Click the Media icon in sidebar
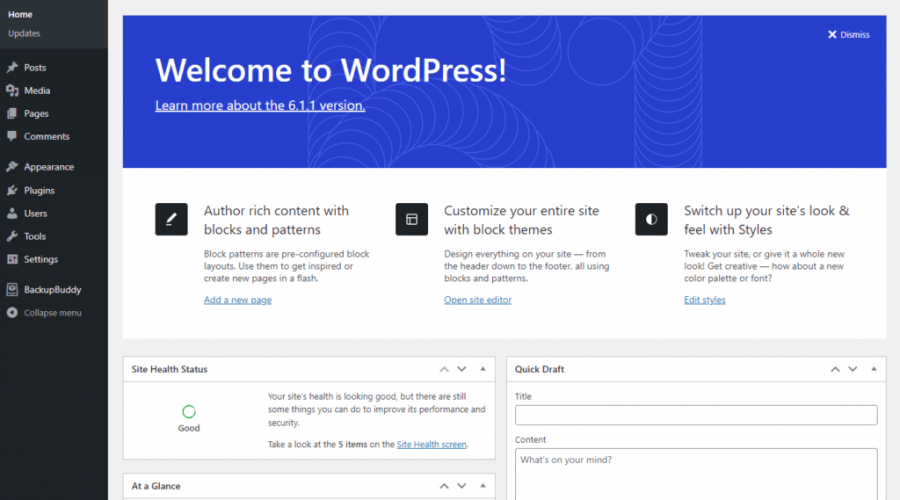 coord(12,90)
